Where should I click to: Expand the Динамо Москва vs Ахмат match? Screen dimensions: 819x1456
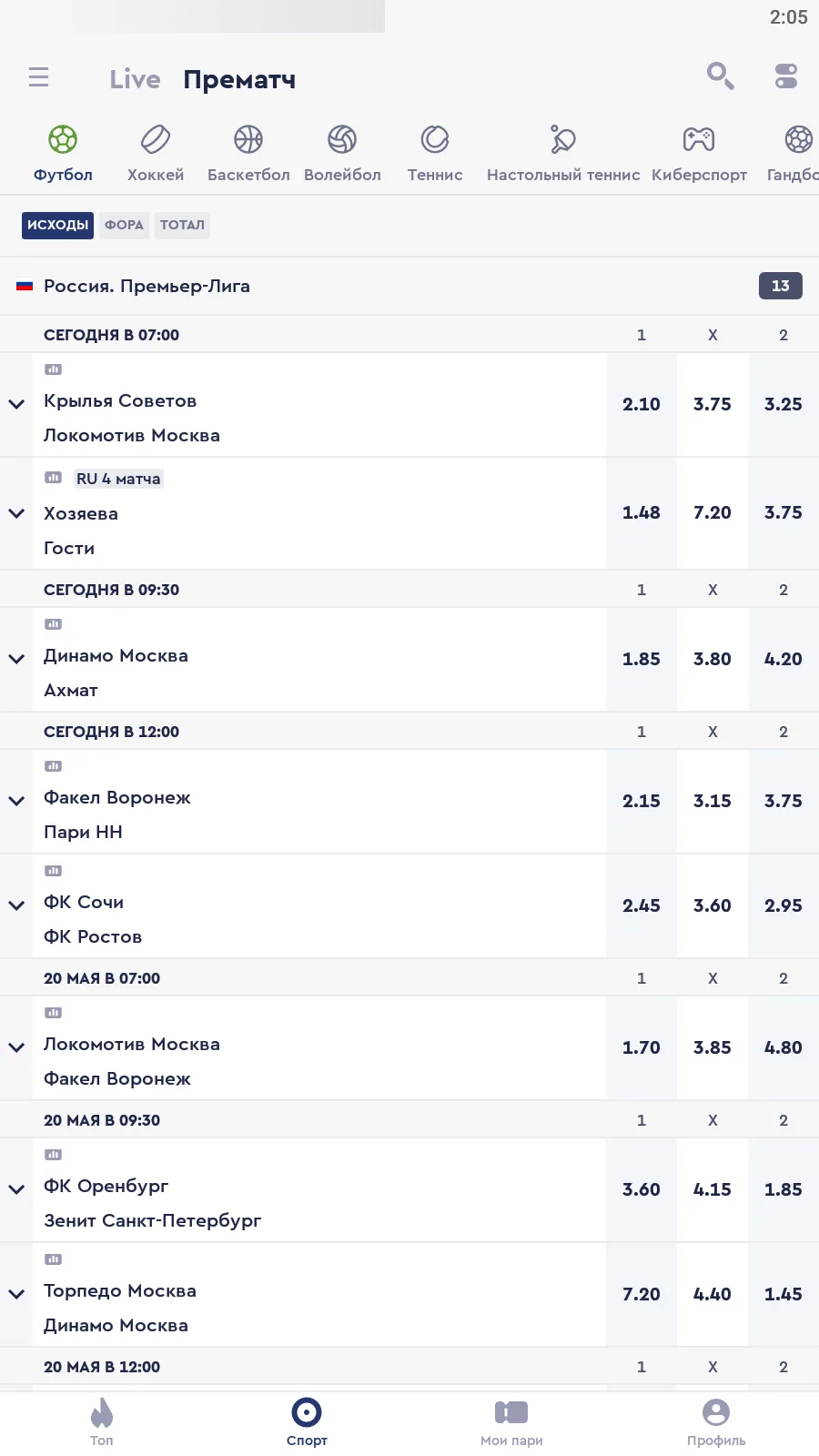16,659
